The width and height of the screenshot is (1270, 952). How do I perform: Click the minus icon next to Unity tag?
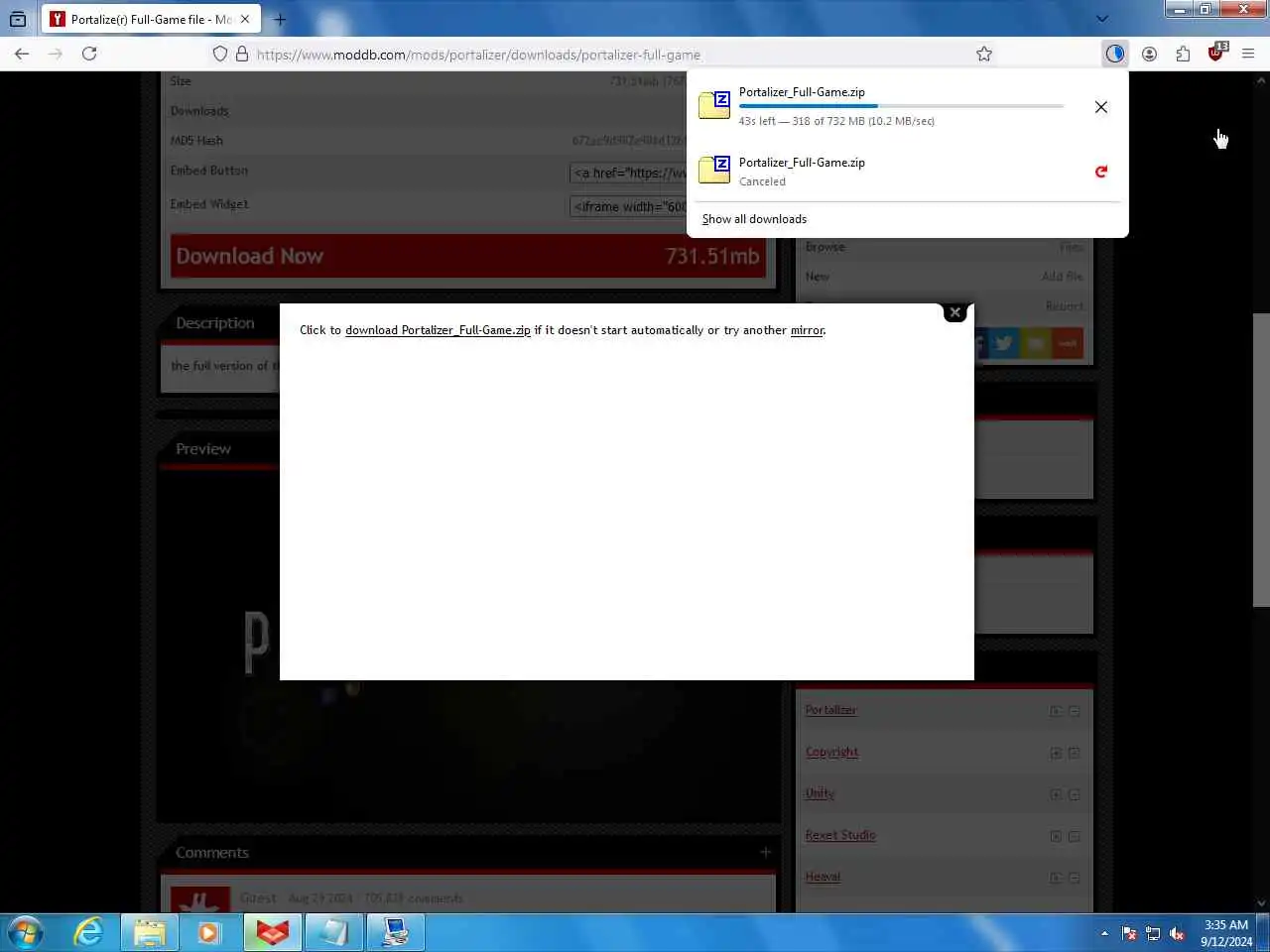coord(1074,794)
